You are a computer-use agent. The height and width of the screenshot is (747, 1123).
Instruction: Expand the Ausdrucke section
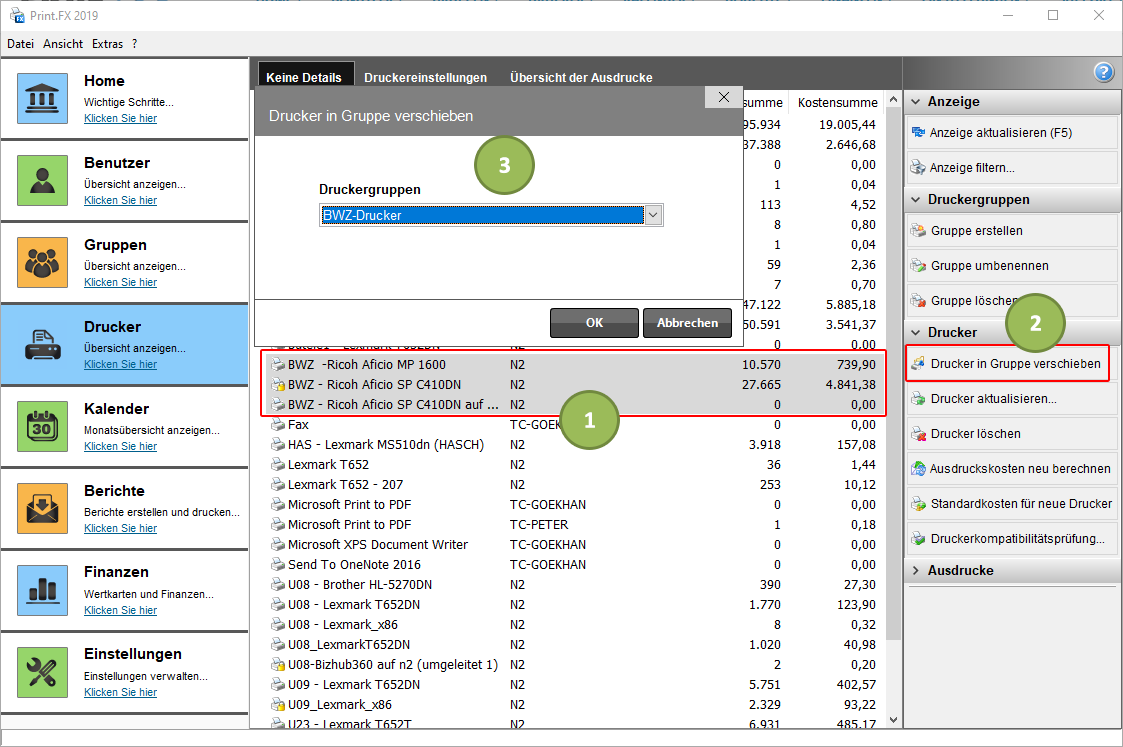coord(915,571)
